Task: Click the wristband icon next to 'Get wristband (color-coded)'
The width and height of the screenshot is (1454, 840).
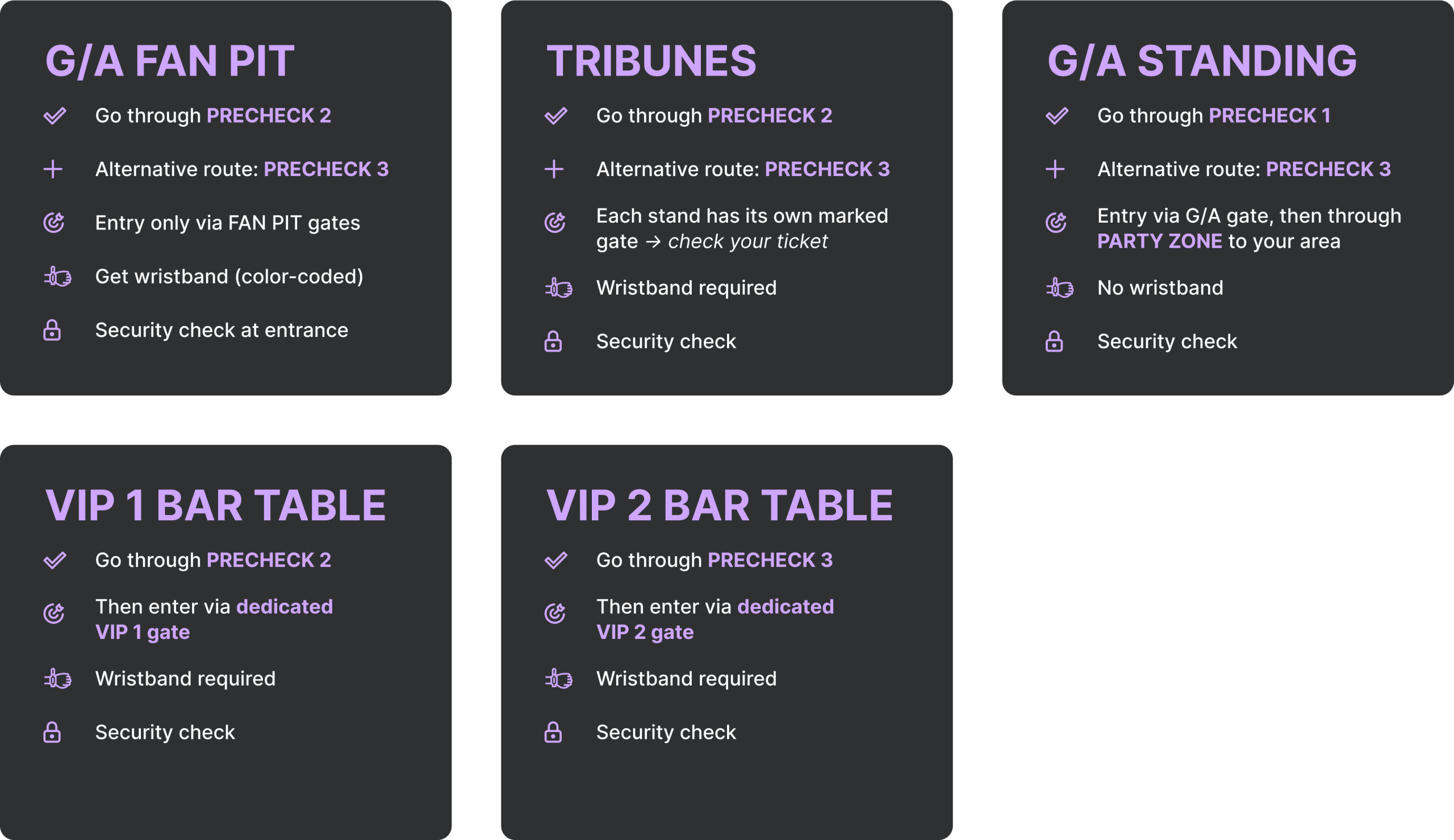Action: coord(57,277)
